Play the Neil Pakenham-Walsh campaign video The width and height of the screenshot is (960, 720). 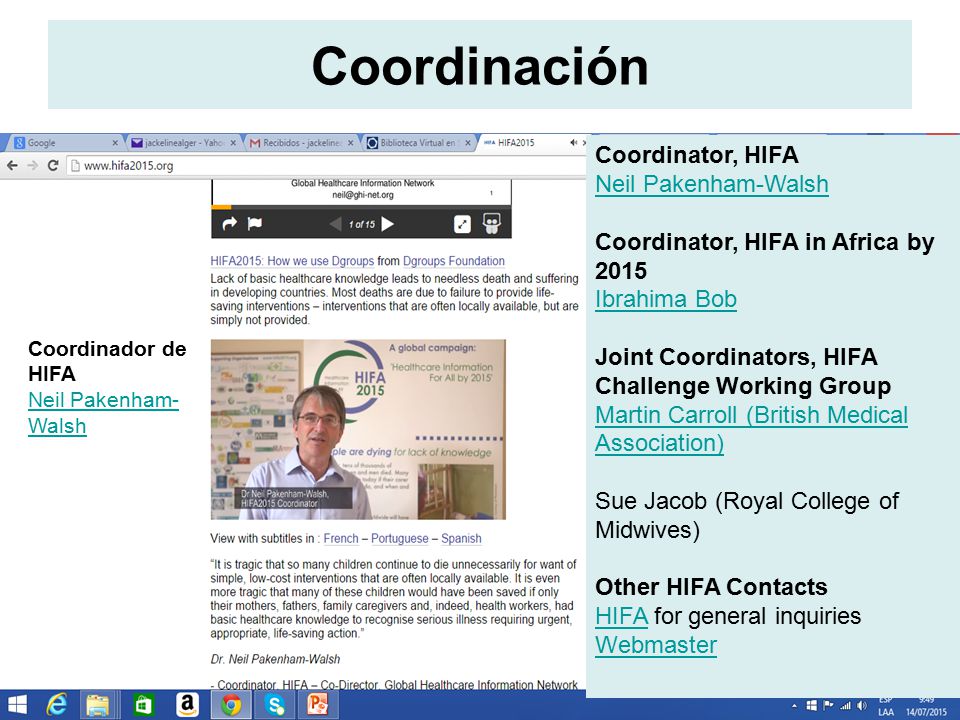coord(358,429)
